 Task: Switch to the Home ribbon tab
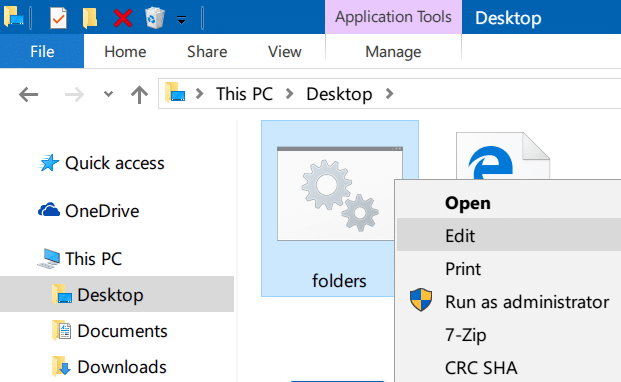pos(125,52)
